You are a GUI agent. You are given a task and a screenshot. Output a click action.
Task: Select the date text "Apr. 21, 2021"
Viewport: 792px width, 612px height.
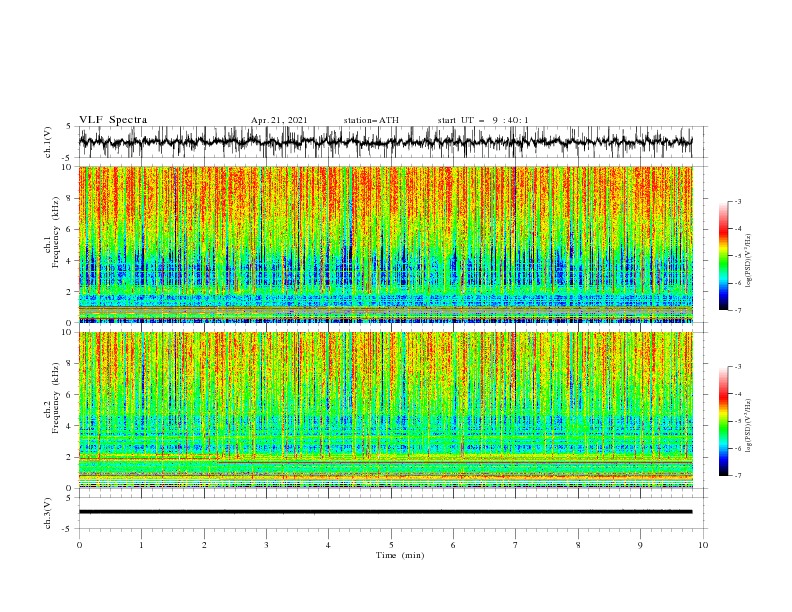pyautogui.click(x=279, y=120)
